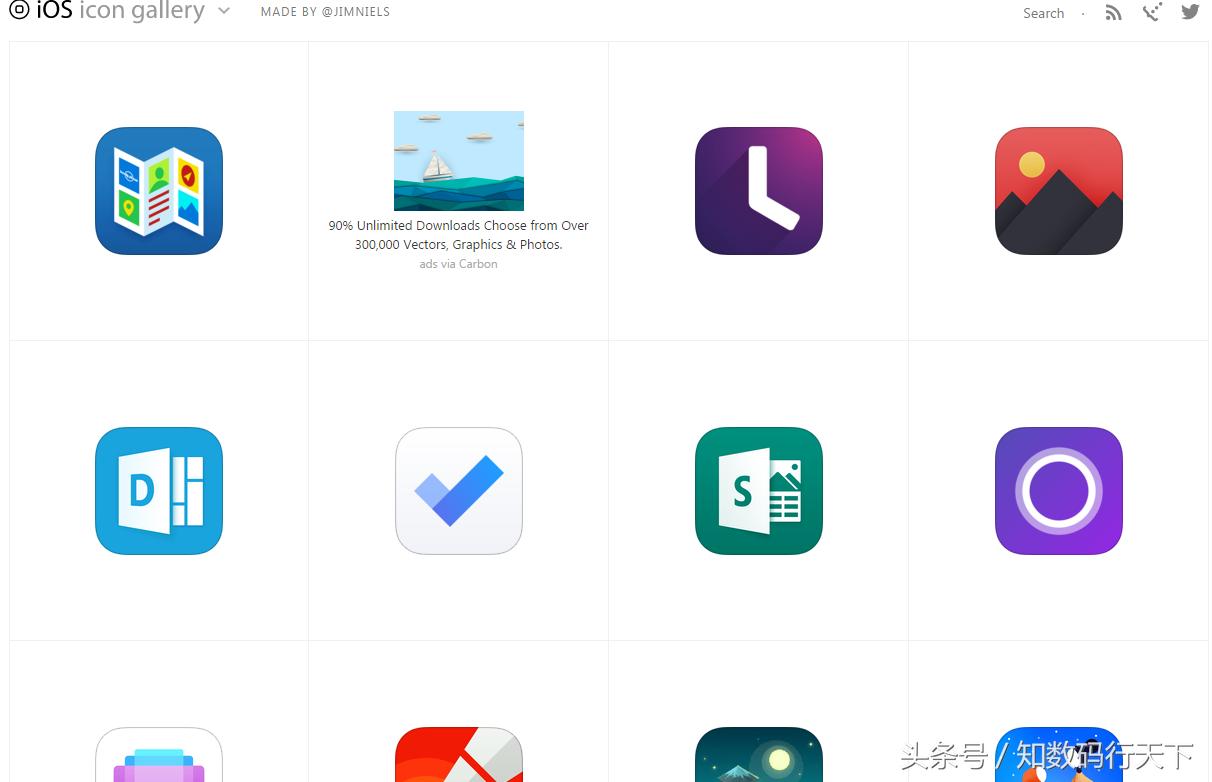Click the Twitter bird icon in header
Viewport: 1212px width, 782px height.
click(1190, 12)
